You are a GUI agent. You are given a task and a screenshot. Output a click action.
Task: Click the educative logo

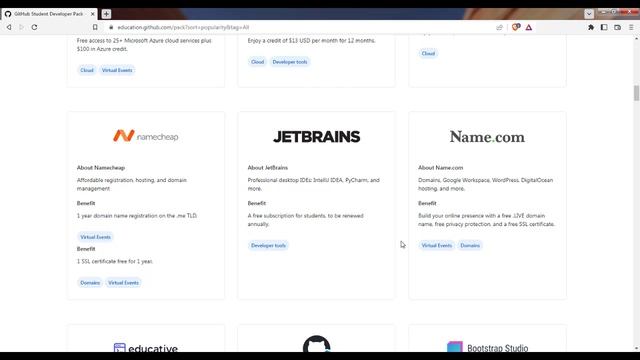146,348
